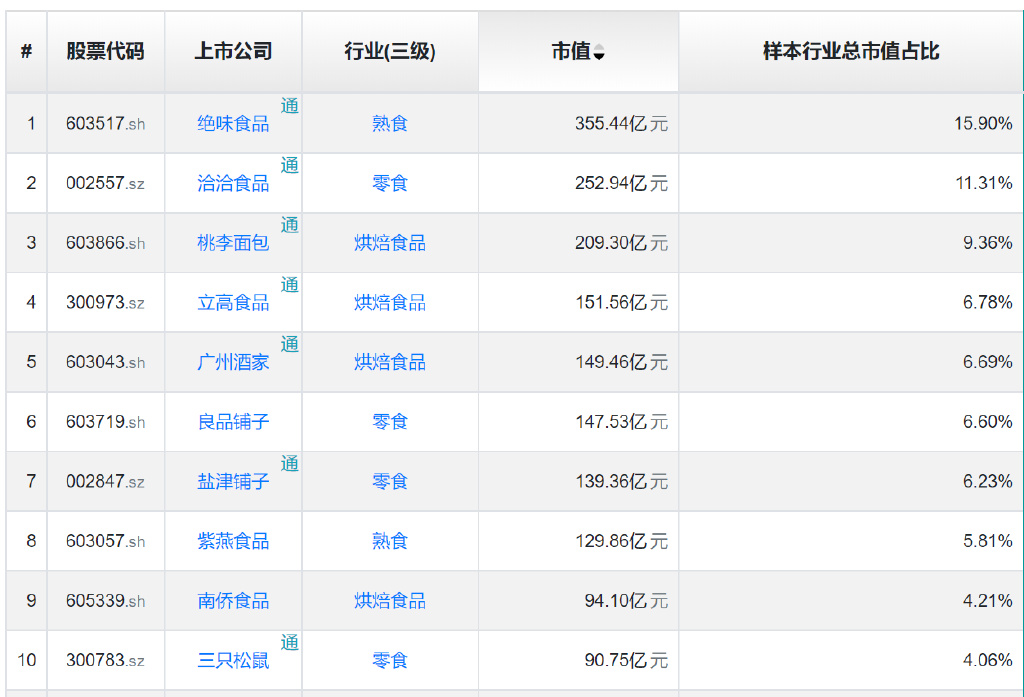Select stock code 002557.sz
1024x697 pixels.
point(105,183)
